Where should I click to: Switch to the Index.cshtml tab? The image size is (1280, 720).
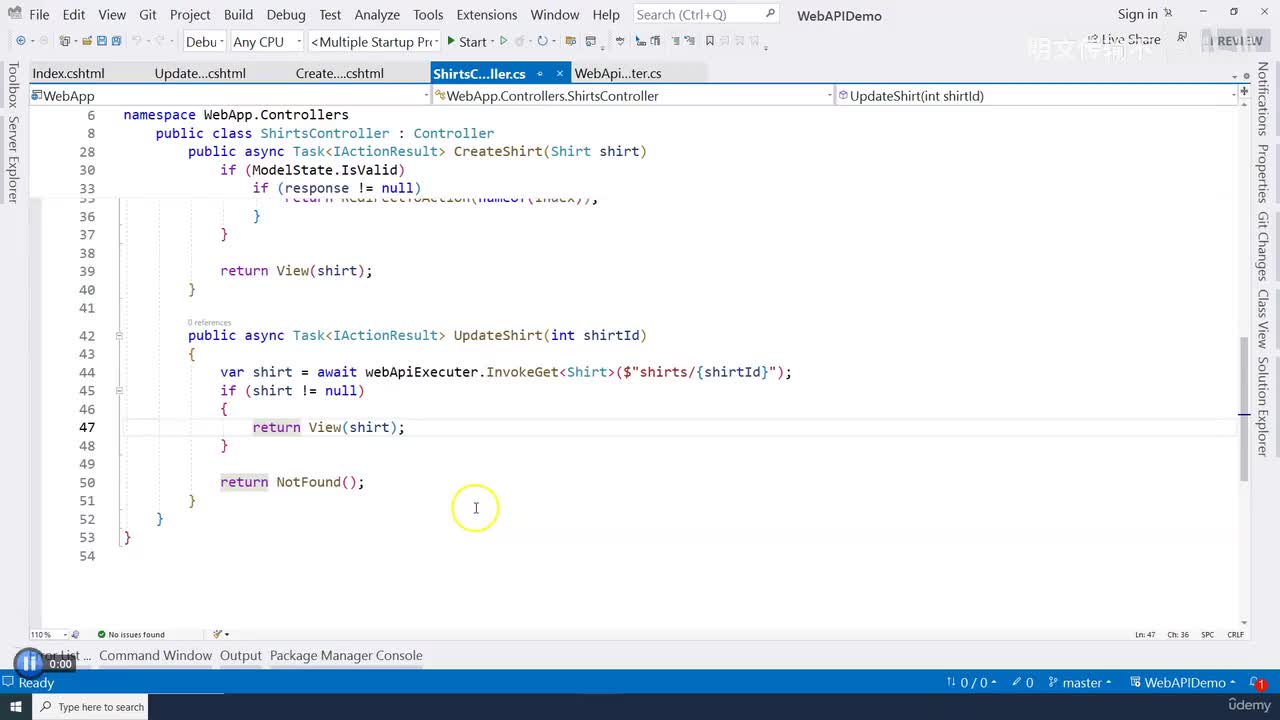[x=68, y=73]
